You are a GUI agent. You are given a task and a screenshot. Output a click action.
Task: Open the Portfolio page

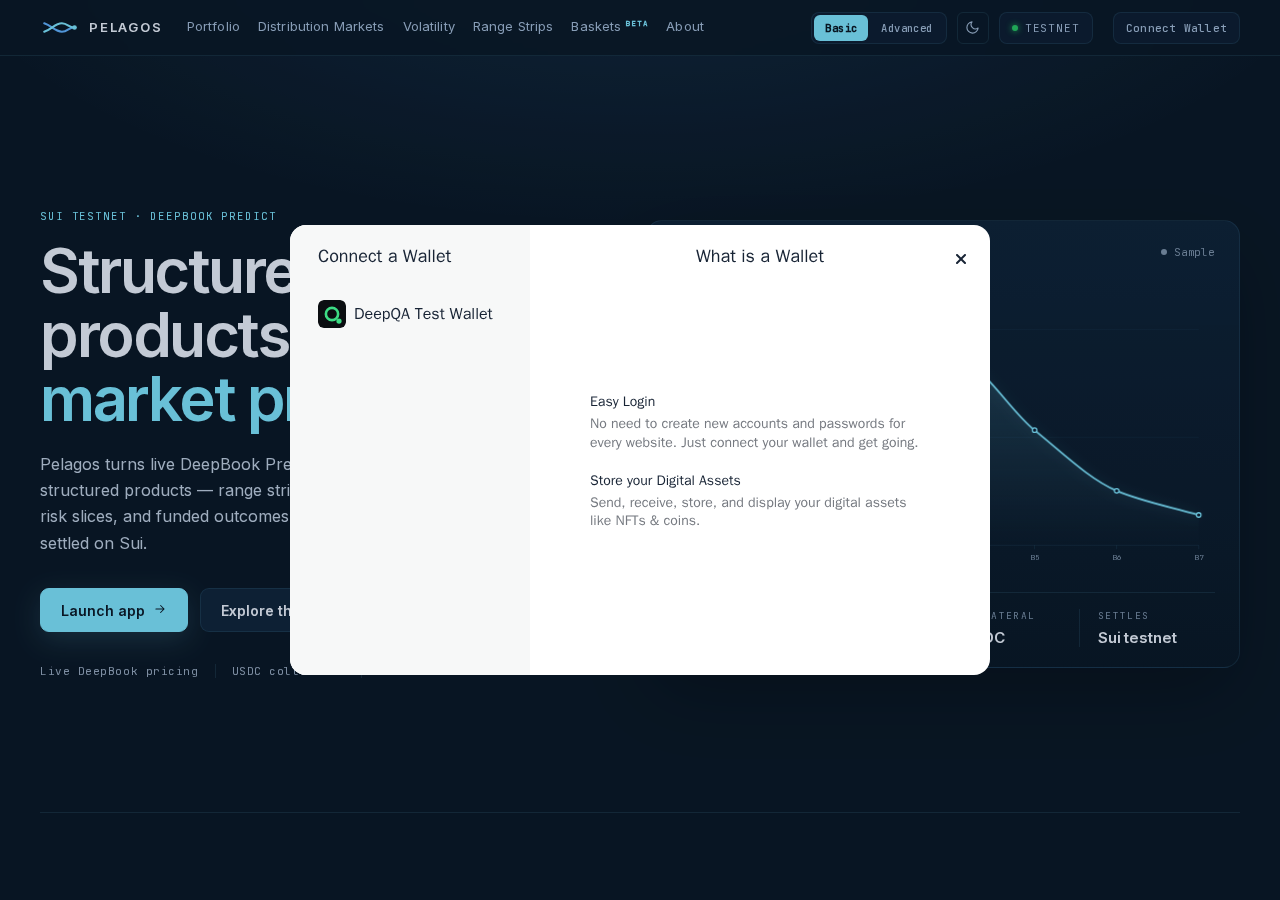click(213, 27)
